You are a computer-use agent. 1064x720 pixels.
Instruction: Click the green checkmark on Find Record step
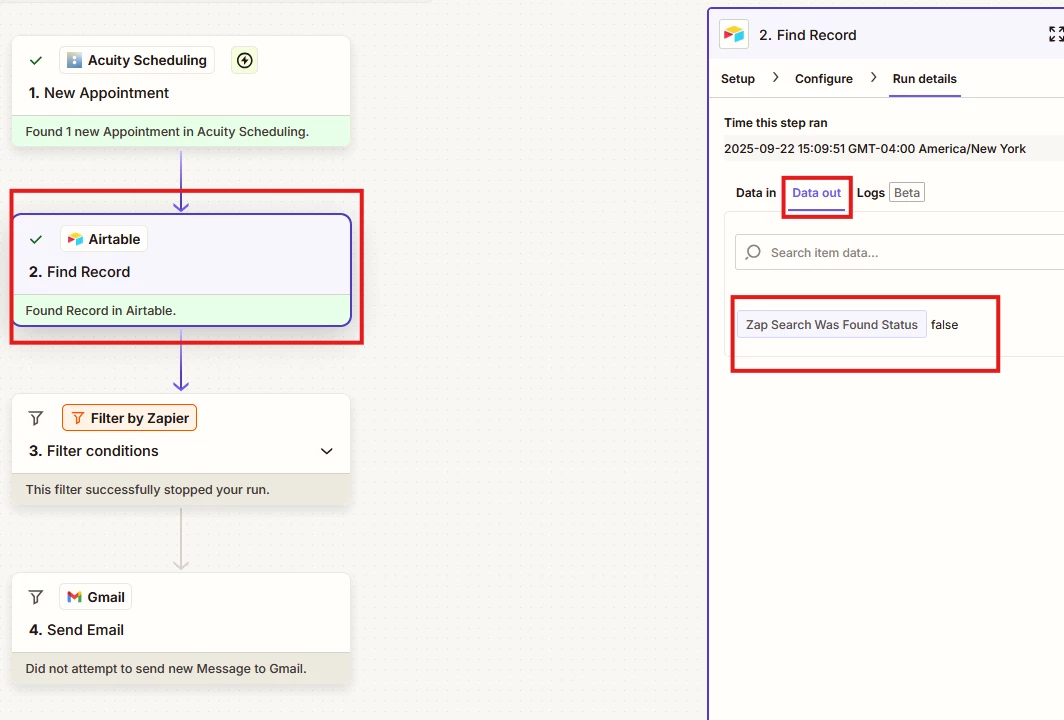[x=36, y=240]
